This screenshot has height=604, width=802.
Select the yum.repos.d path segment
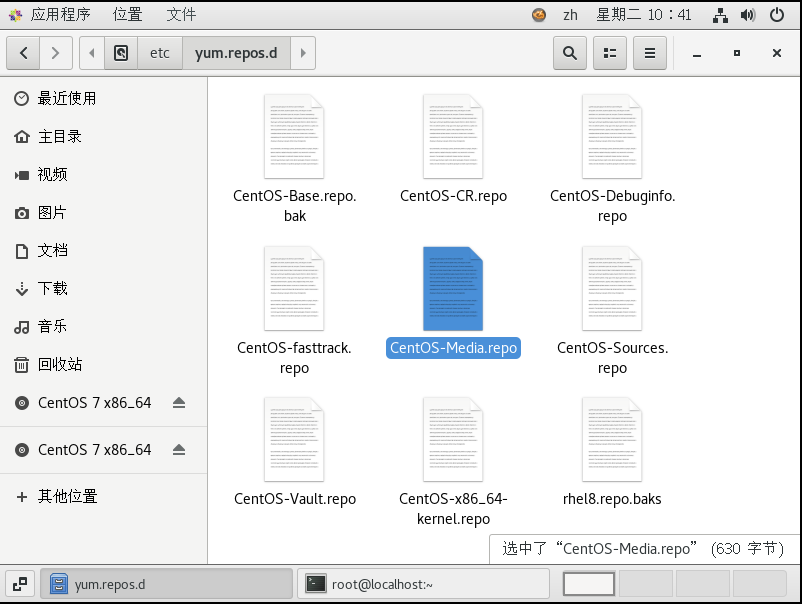pyautogui.click(x=236, y=53)
